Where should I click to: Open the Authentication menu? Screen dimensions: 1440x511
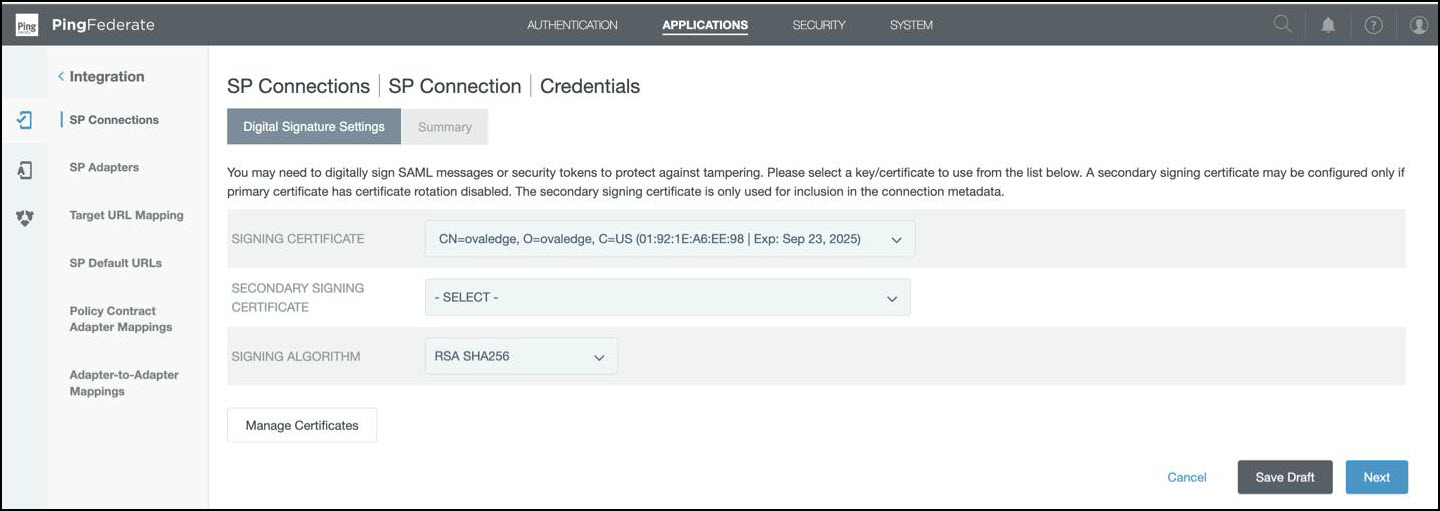(x=572, y=25)
